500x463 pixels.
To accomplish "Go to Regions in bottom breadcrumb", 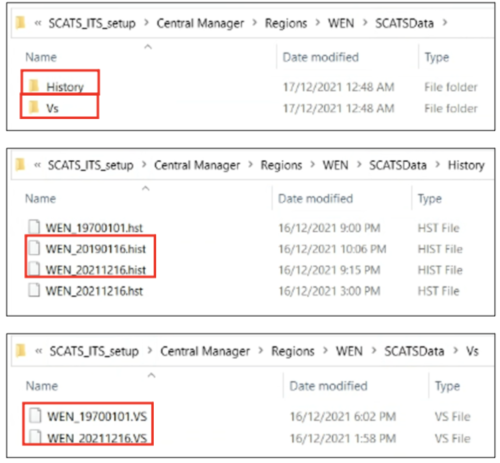I will 293,351.
